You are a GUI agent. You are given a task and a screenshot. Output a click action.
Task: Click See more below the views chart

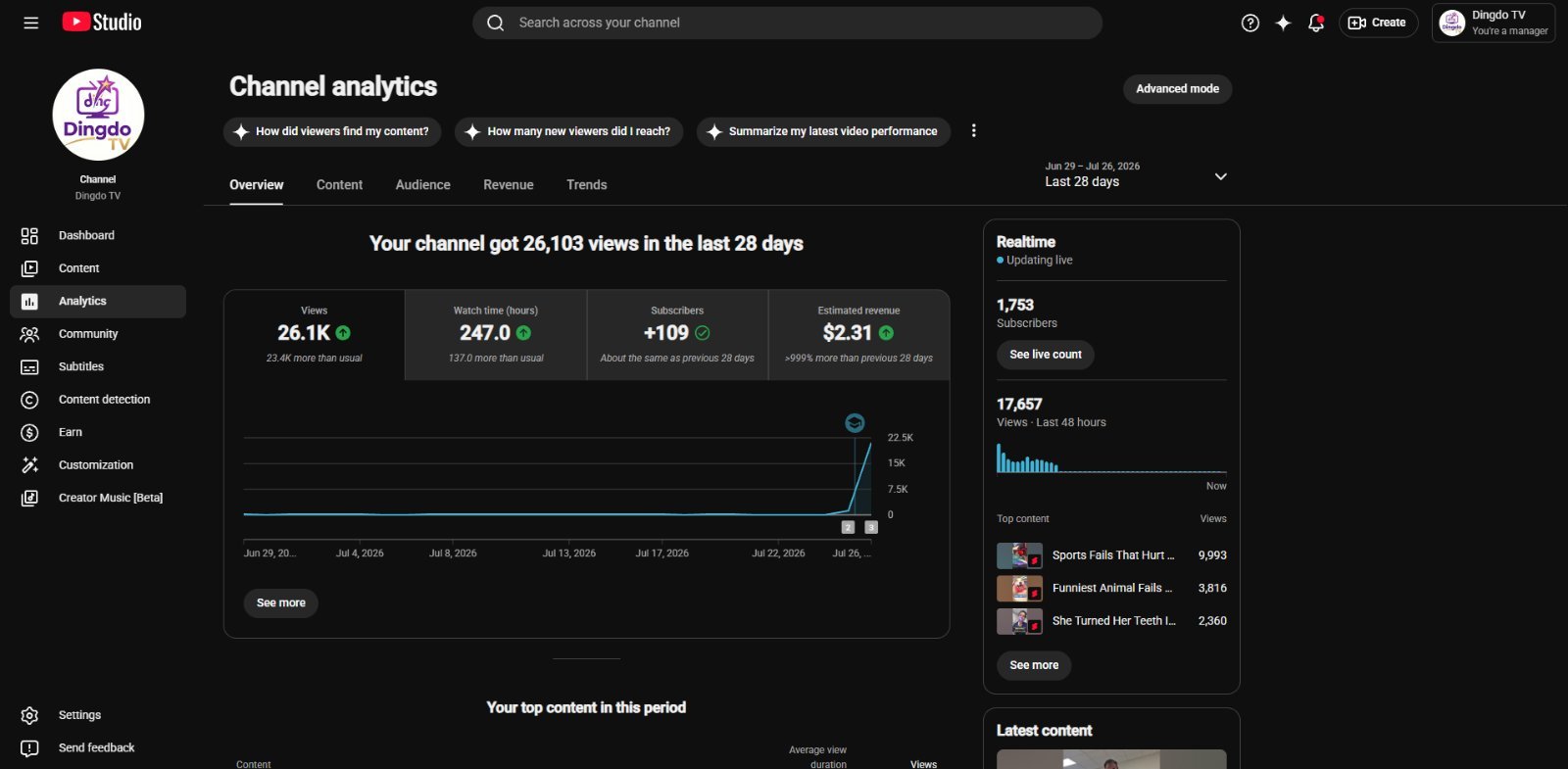(x=280, y=603)
